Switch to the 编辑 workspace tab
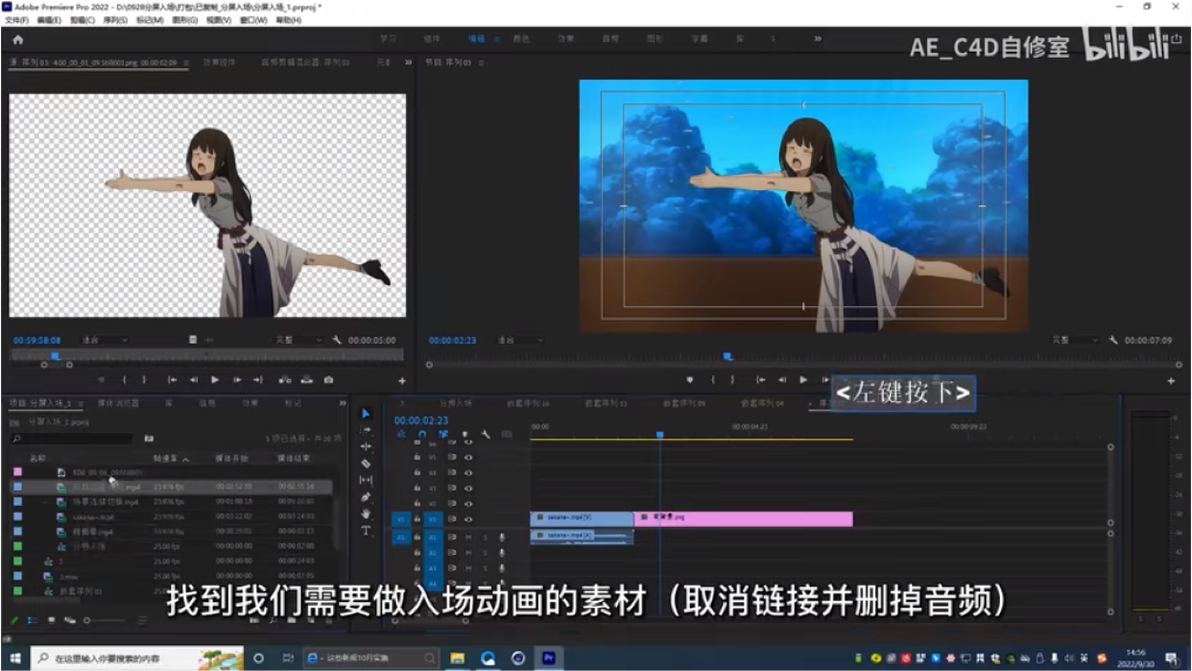The height and width of the screenshot is (671, 1192). pos(476,38)
